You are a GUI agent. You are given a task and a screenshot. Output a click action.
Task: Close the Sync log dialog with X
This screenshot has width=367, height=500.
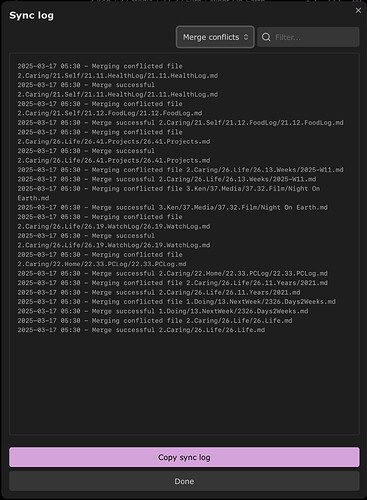358,11
